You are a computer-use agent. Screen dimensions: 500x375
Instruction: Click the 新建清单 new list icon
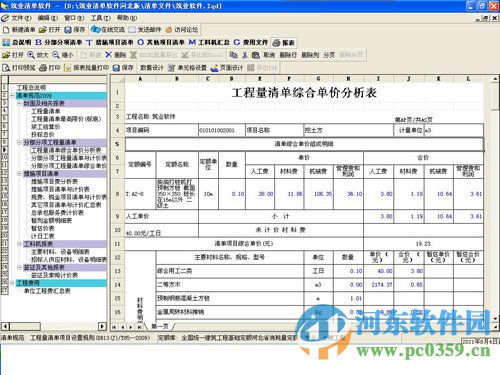6,30
